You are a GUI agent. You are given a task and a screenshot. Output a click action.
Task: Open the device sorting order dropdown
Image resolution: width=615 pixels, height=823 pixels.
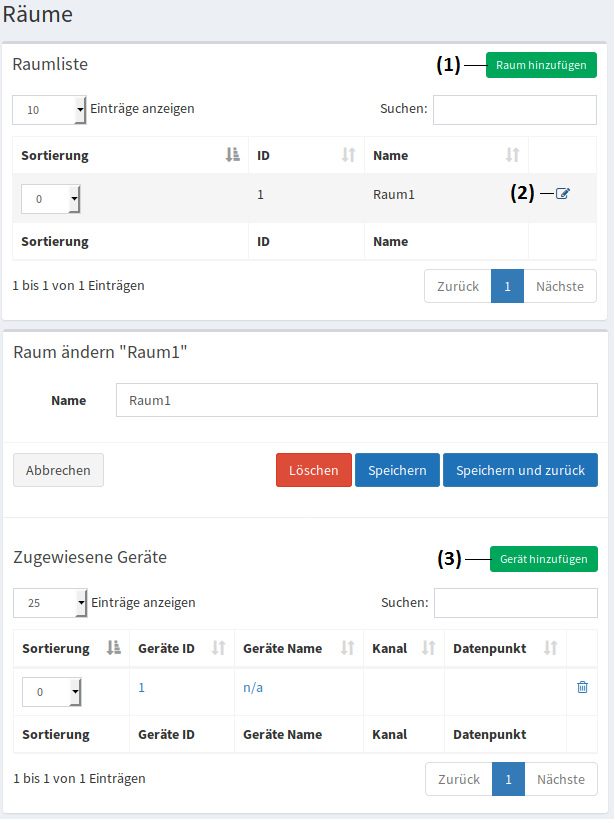pos(51,692)
